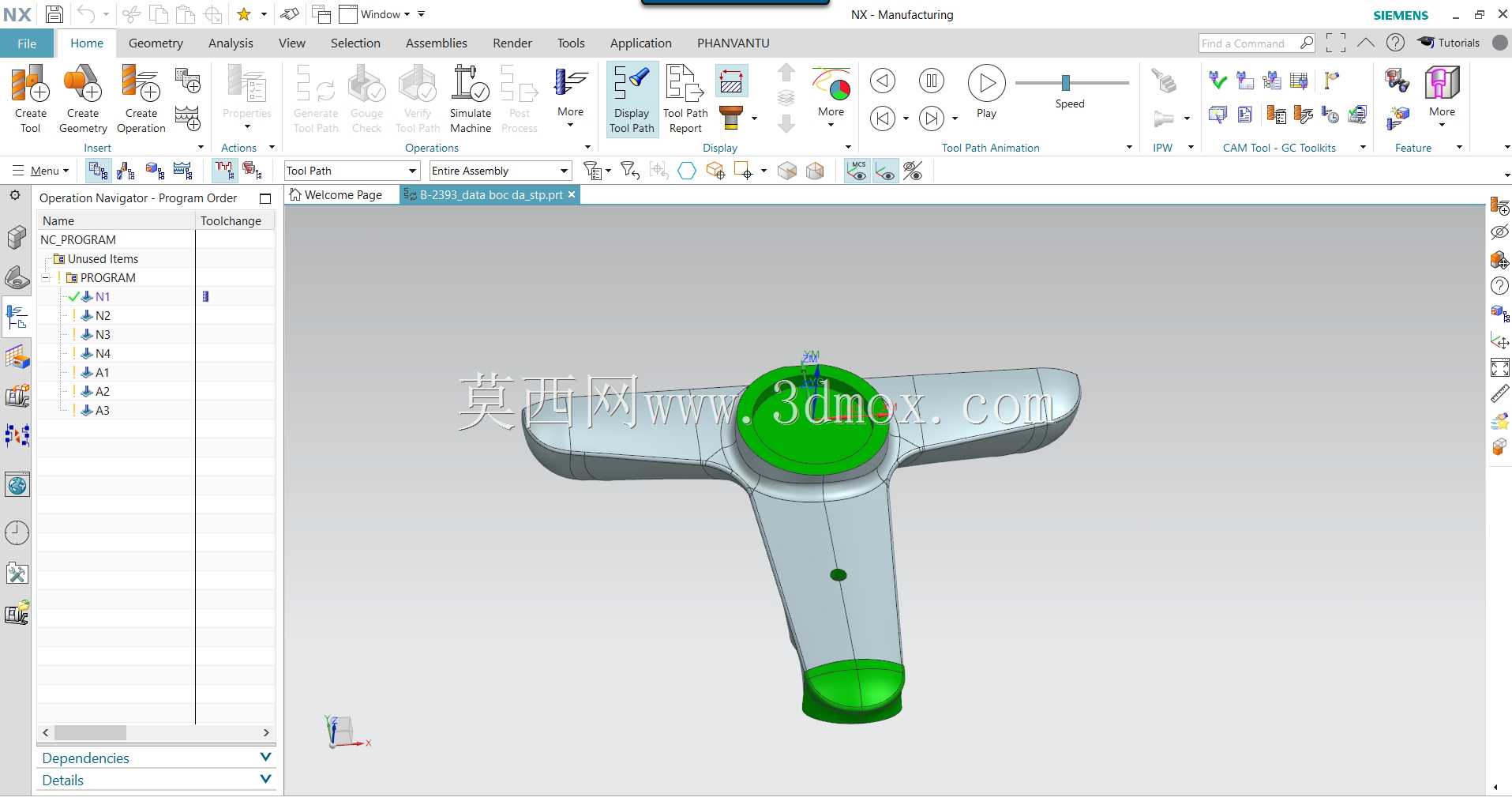Image resolution: width=1512 pixels, height=805 pixels.
Task: Switch to Machine Tool View icon
Action: click(x=126, y=171)
